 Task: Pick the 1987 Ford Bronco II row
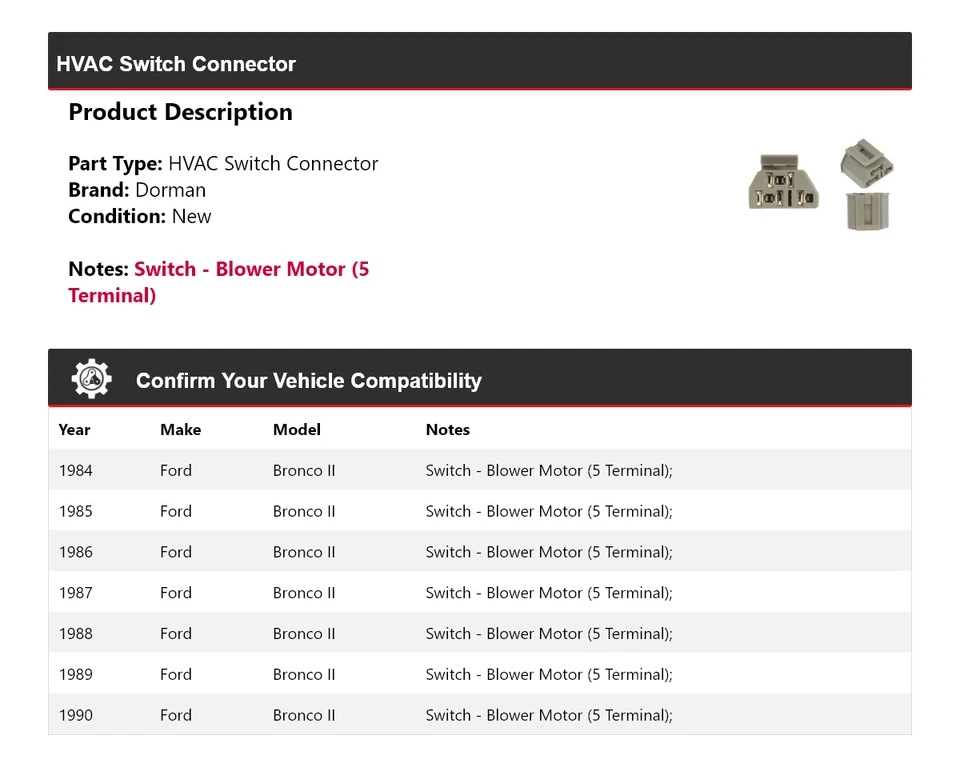[x=479, y=593]
